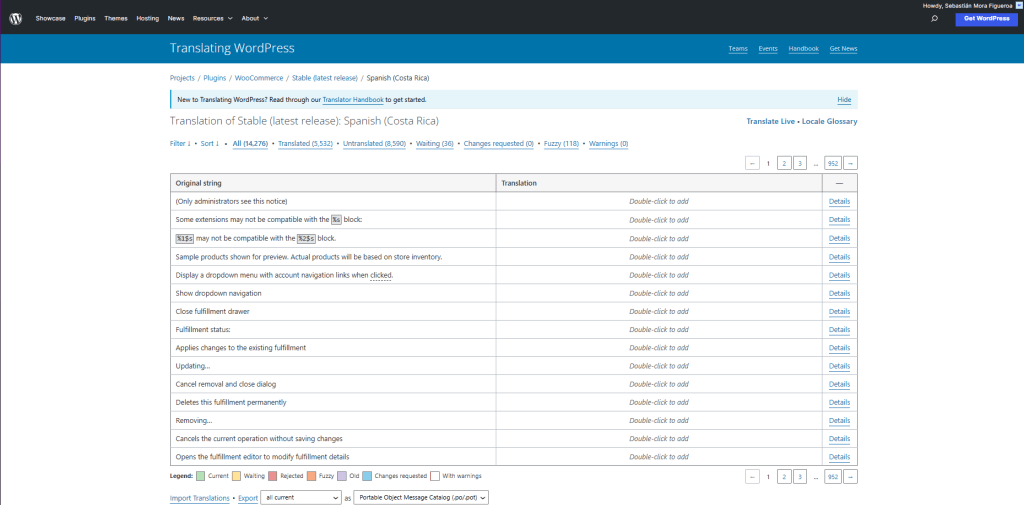
Task: Click the bottom previous page arrow
Action: 752,477
